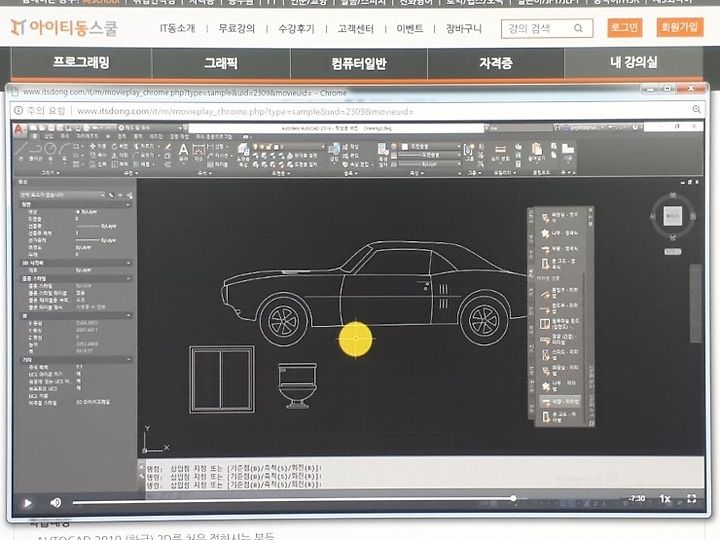Select the 자격증 tab

[496, 63]
